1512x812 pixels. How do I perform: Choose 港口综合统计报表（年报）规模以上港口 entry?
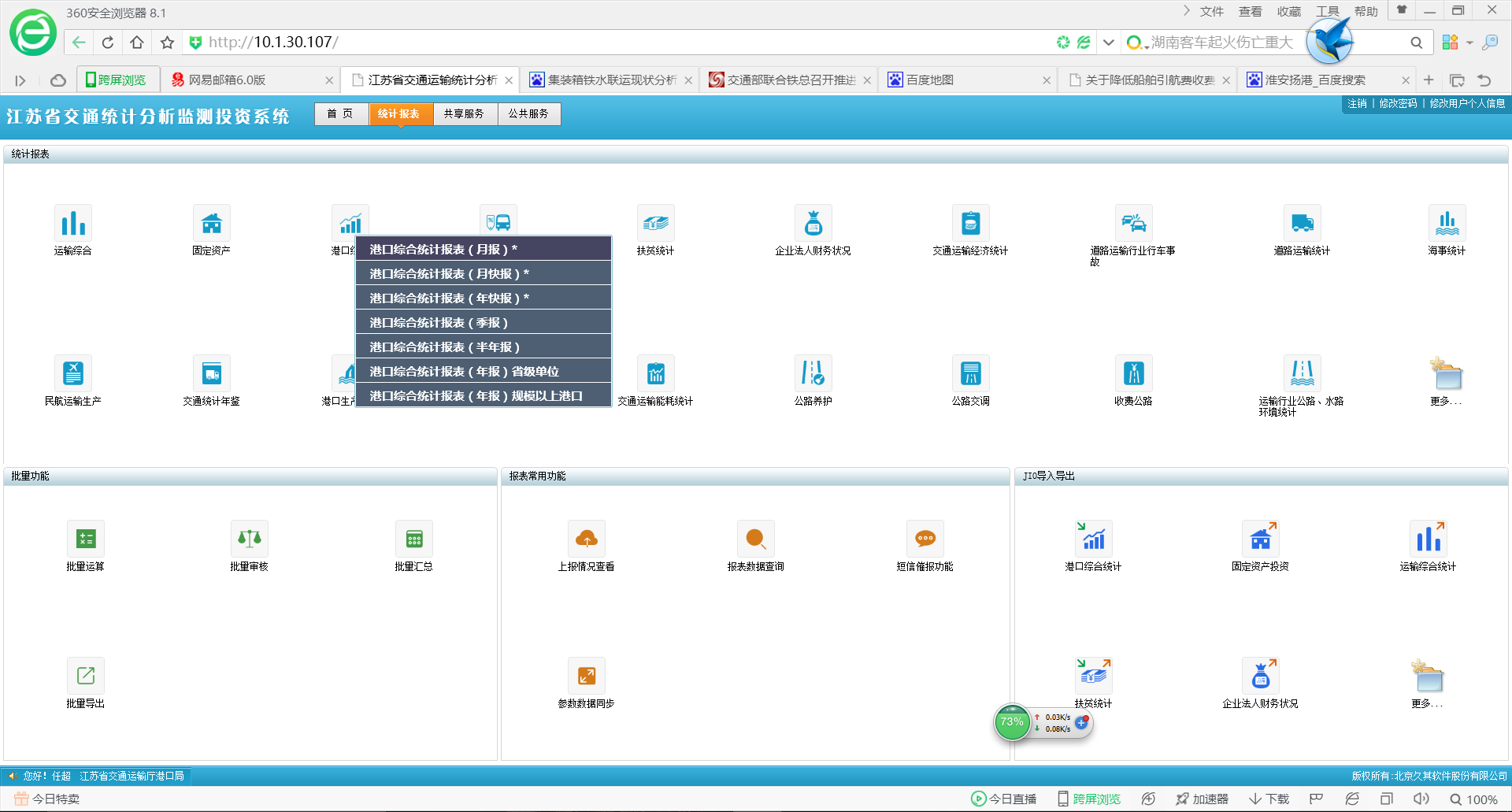pos(483,396)
